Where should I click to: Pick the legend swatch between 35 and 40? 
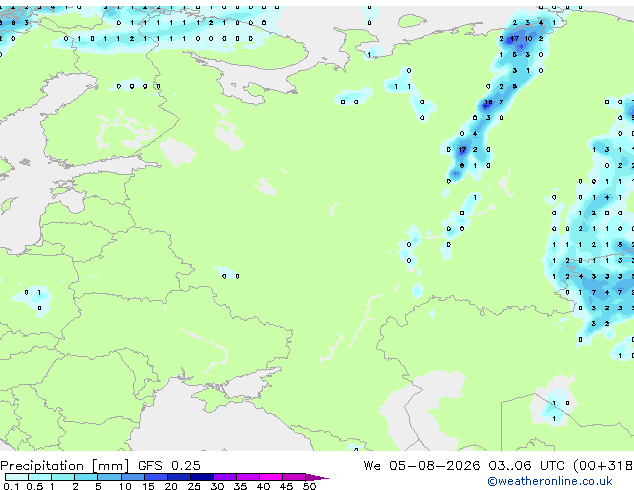point(248,477)
